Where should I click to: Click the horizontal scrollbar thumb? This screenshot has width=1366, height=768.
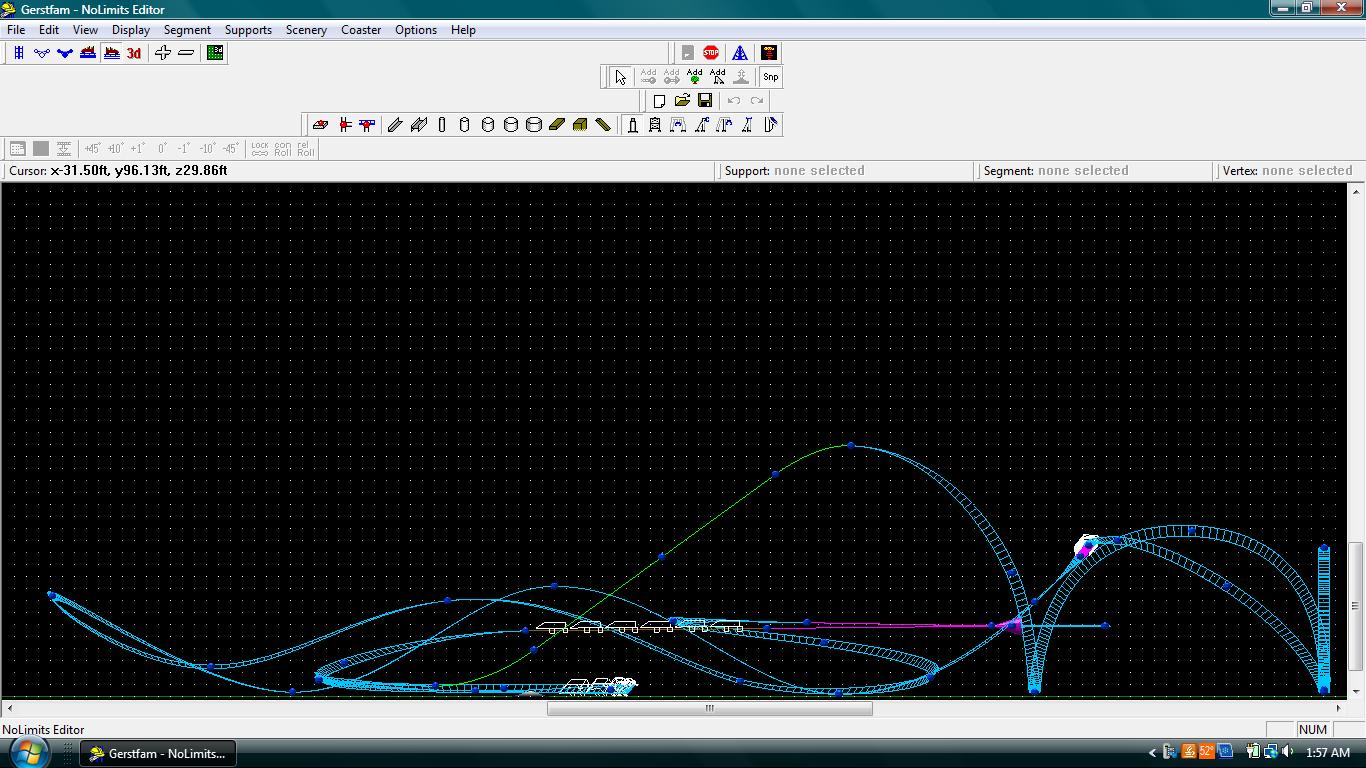(x=710, y=708)
